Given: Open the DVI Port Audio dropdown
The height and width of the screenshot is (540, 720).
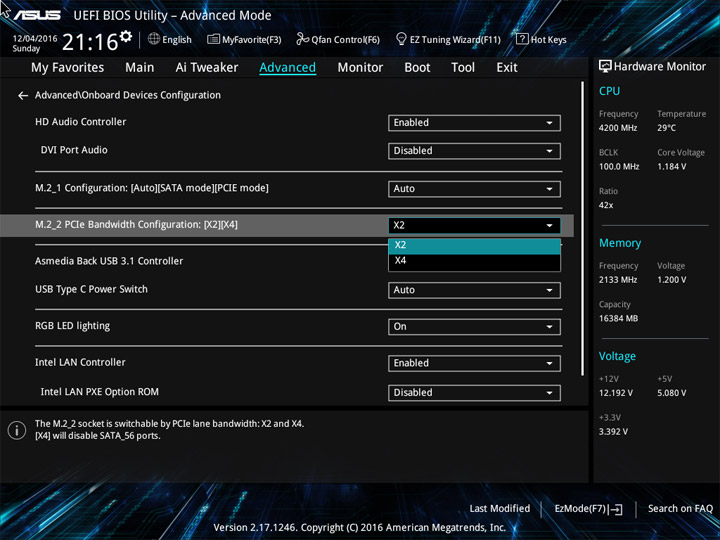Looking at the screenshot, I should coord(474,151).
